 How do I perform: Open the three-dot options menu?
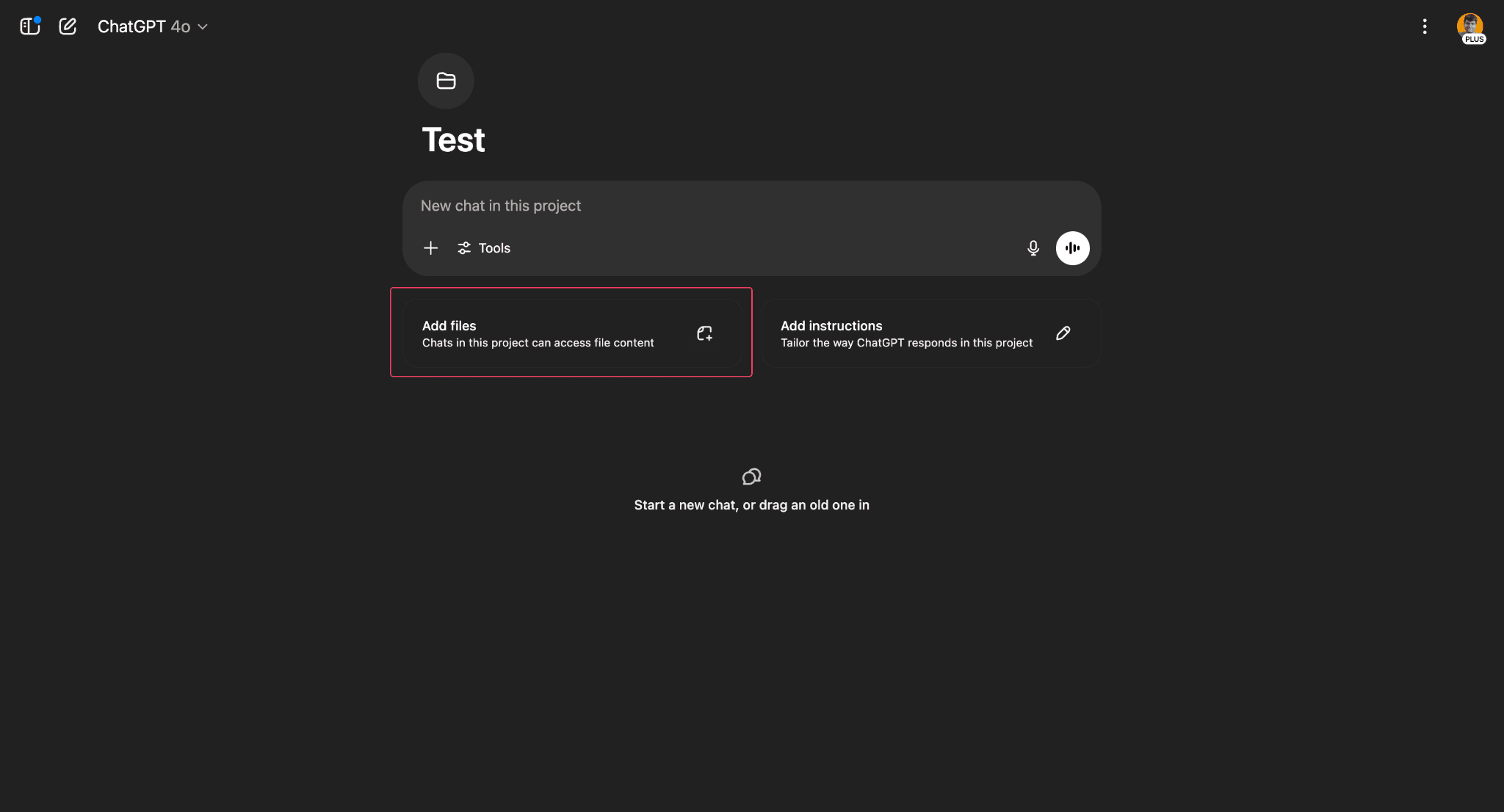click(1424, 26)
